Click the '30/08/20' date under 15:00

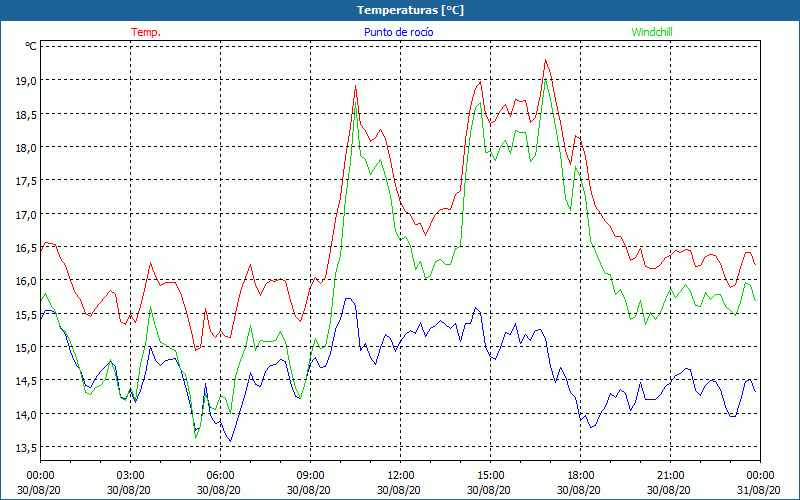tap(489, 490)
